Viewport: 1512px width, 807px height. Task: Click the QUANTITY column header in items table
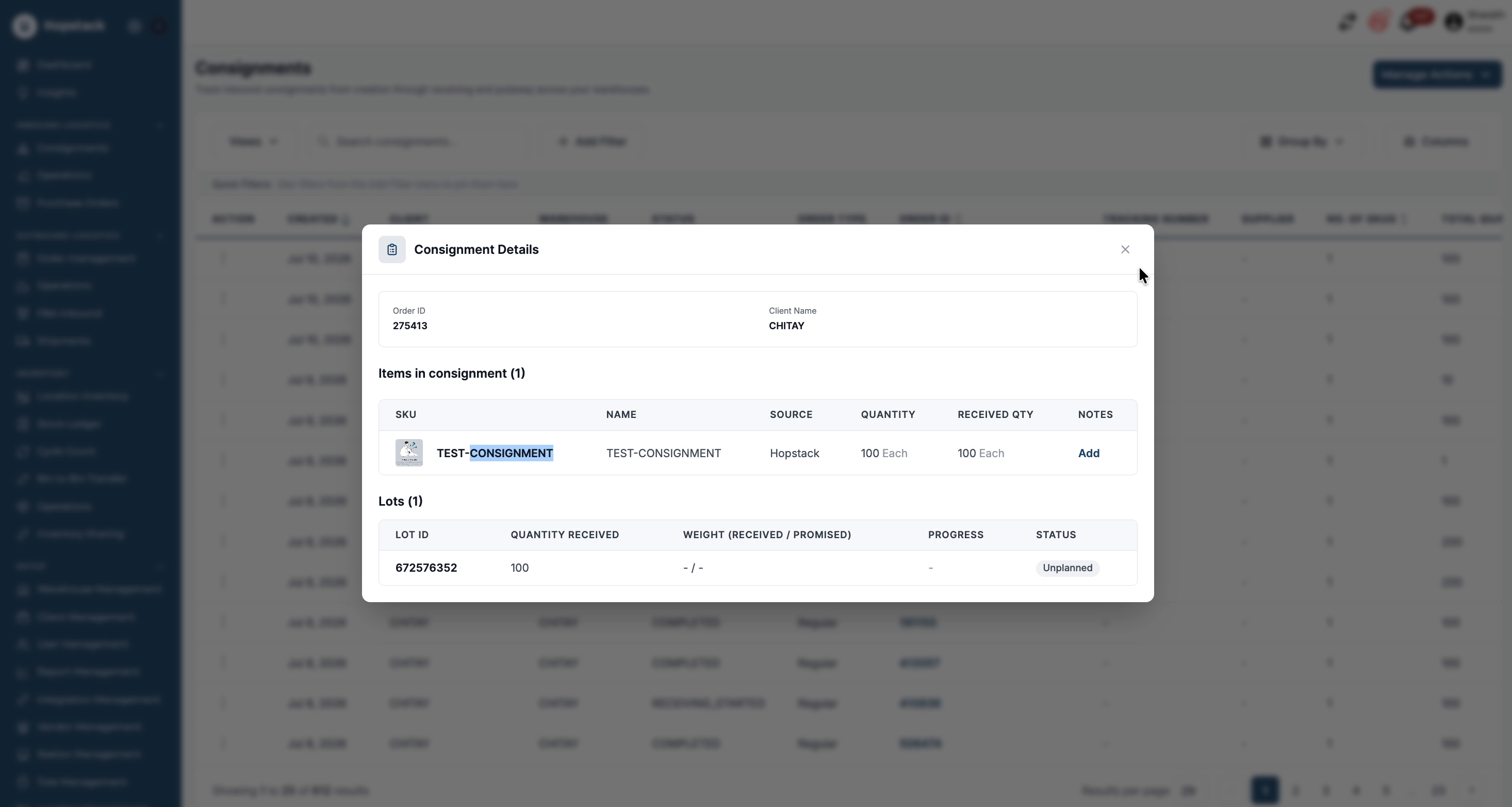coord(888,415)
